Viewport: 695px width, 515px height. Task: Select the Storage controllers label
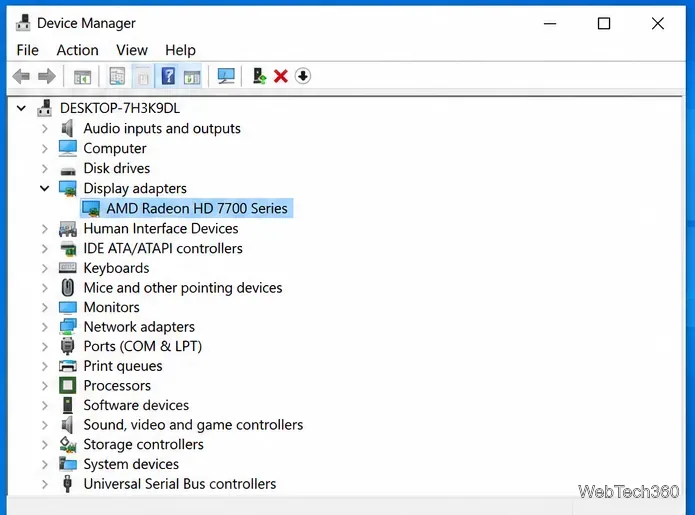coord(144,444)
